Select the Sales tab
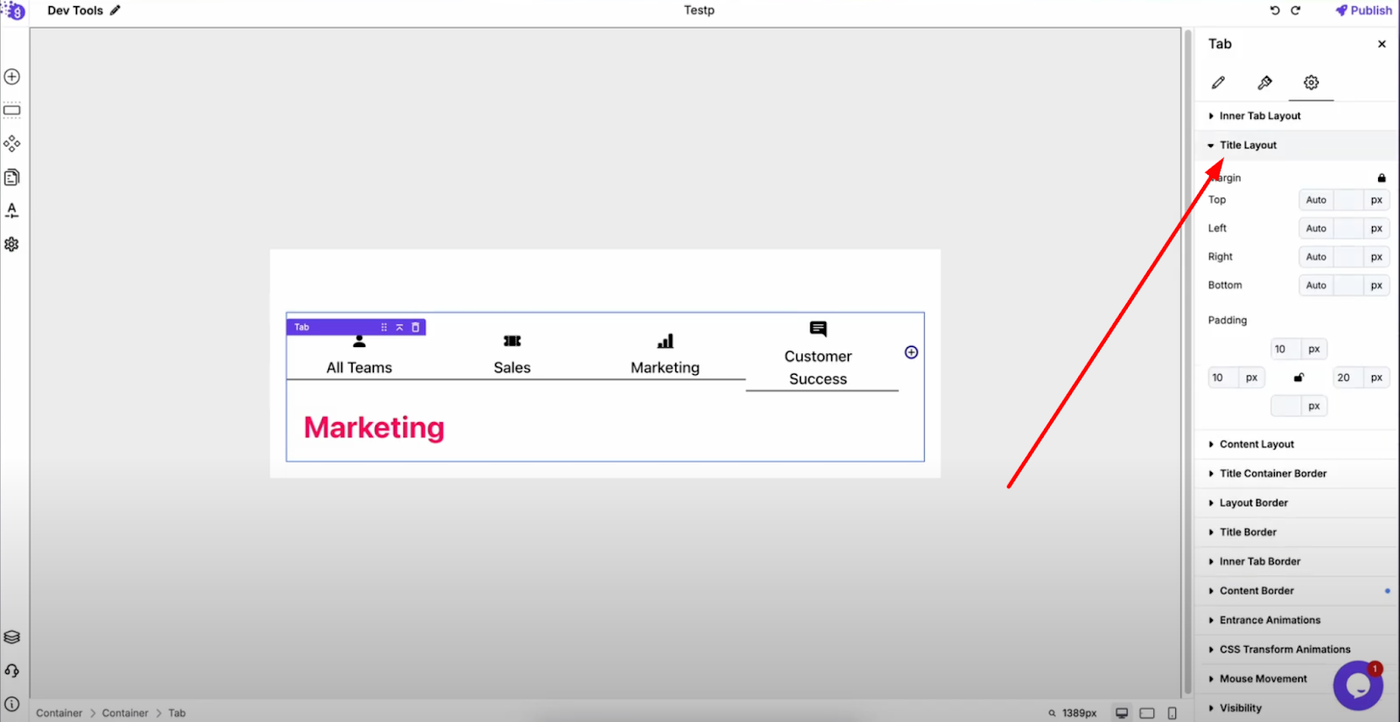1400x722 pixels. tap(512, 355)
